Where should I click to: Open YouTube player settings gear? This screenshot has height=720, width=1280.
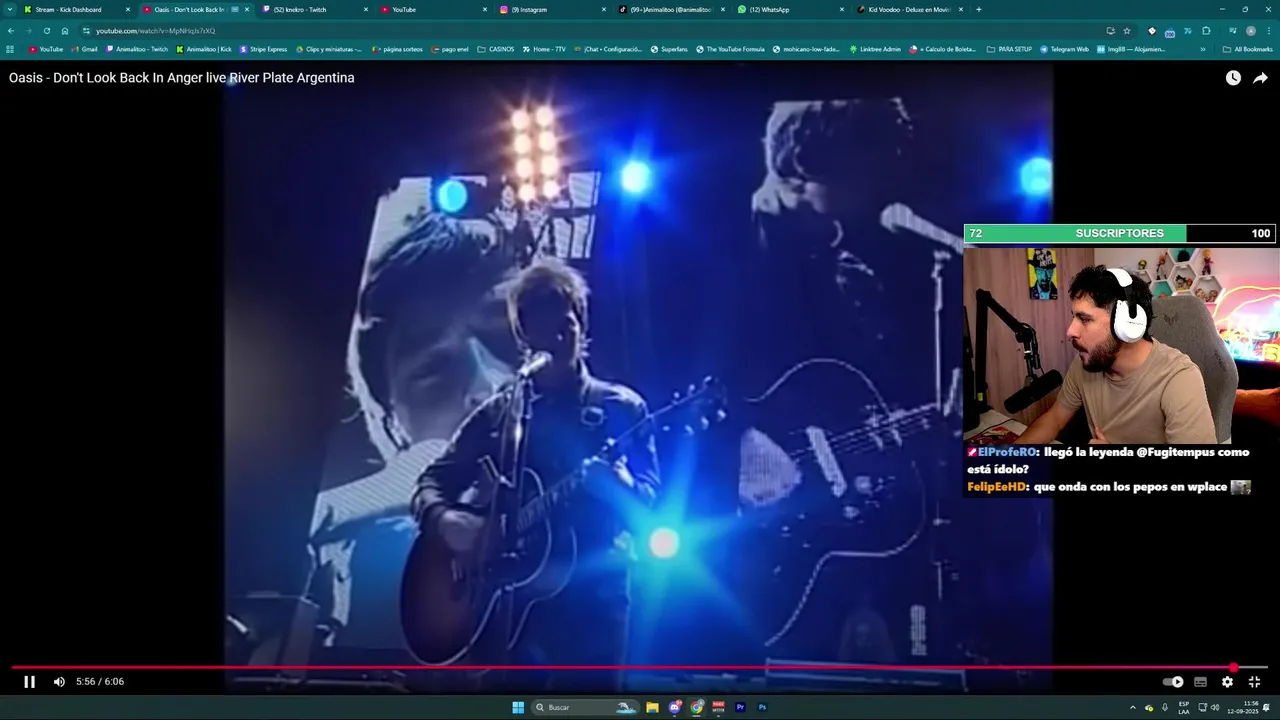click(1227, 682)
